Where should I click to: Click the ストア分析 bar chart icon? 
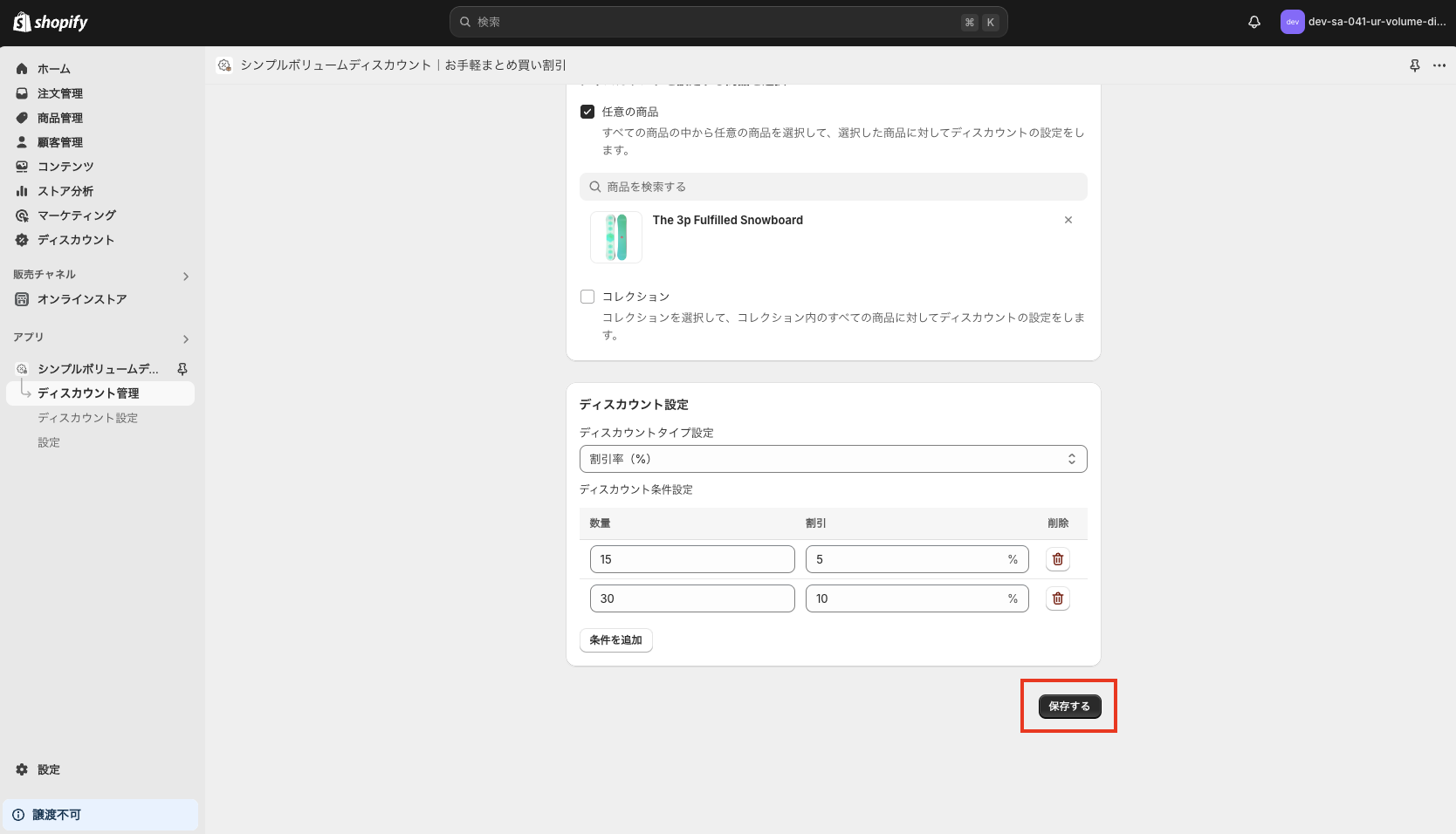point(22,191)
